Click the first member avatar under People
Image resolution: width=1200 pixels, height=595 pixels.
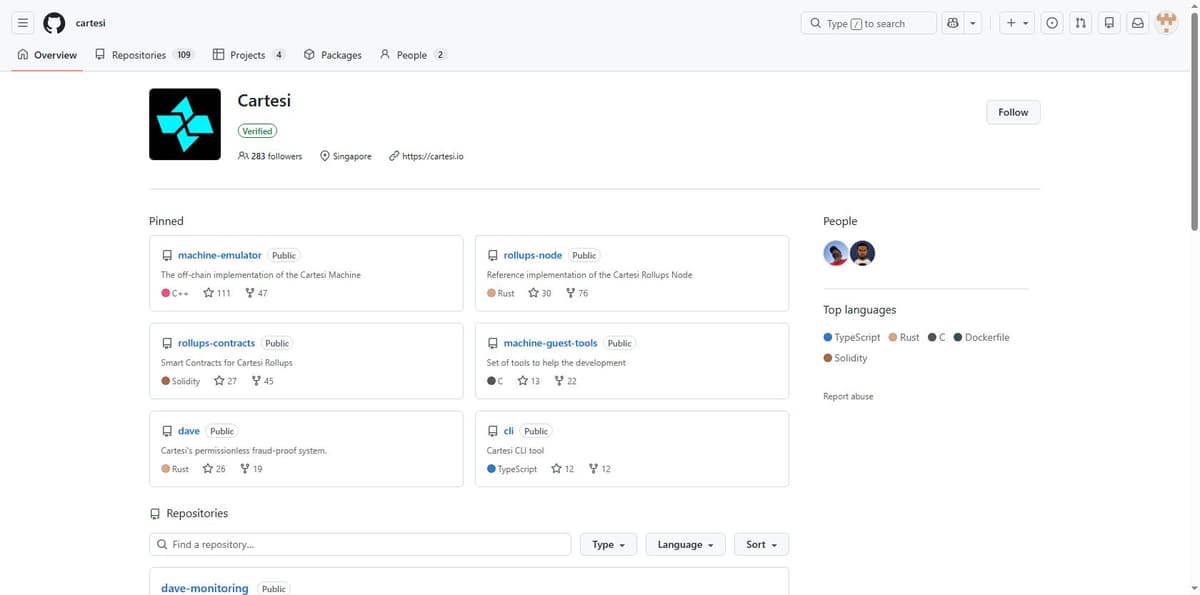click(x=836, y=253)
